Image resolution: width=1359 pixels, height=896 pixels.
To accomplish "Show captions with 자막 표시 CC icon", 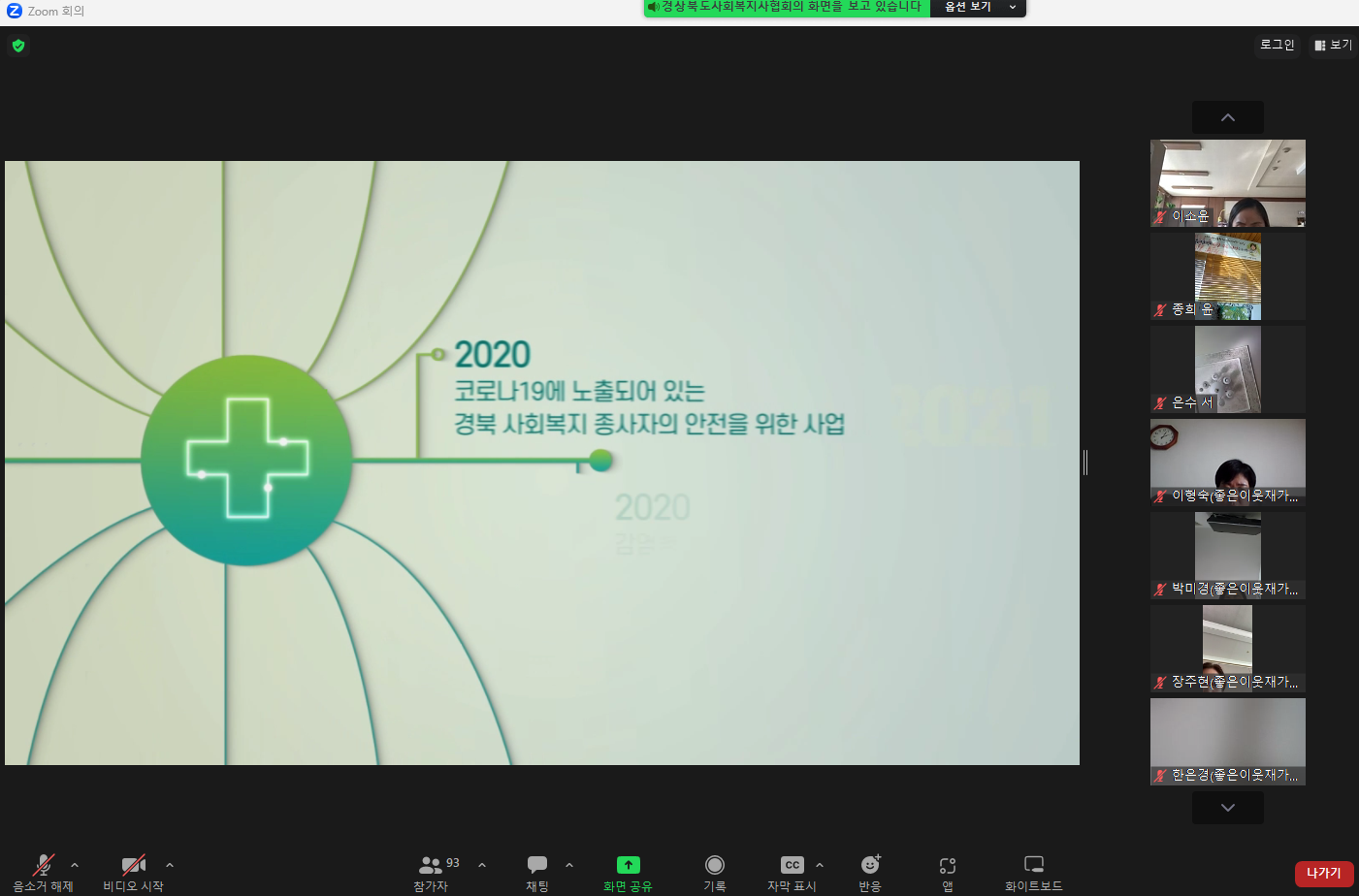I will (x=793, y=865).
